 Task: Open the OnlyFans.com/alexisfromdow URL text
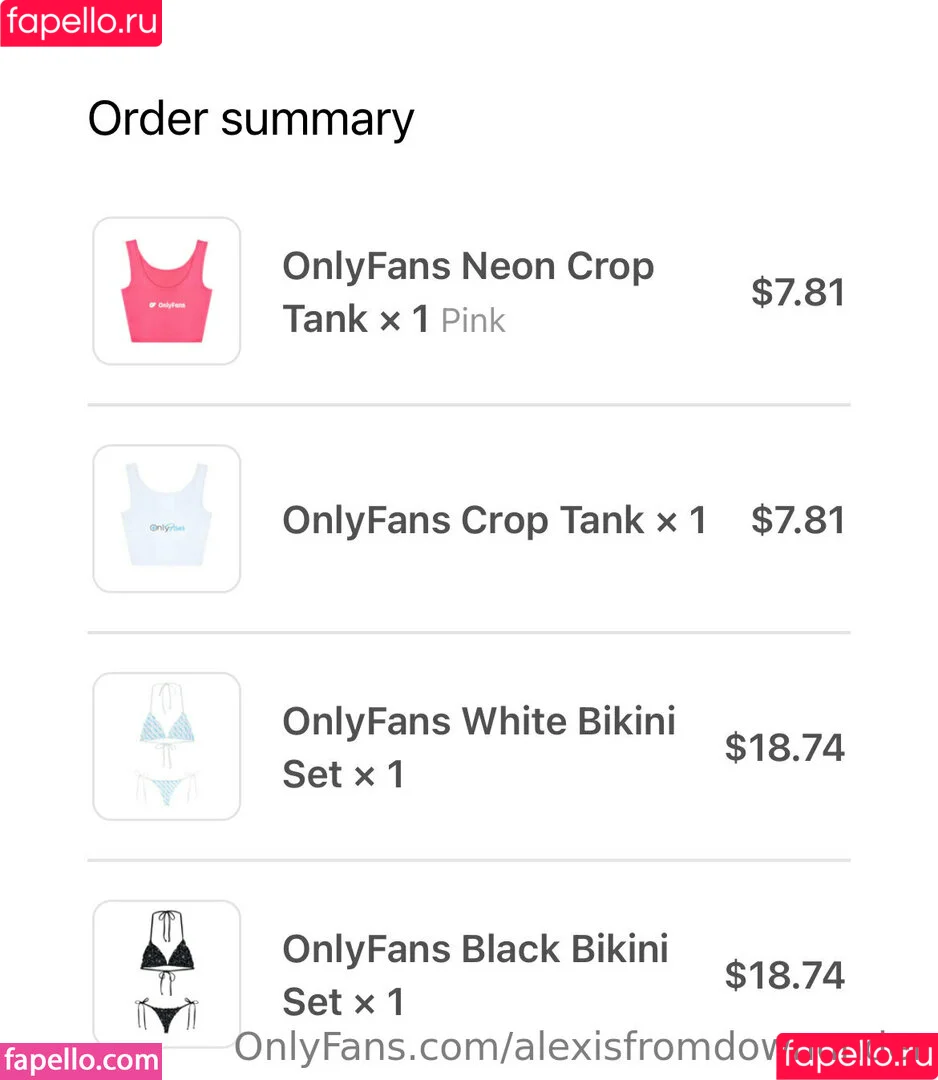pyautogui.click(x=500, y=1047)
